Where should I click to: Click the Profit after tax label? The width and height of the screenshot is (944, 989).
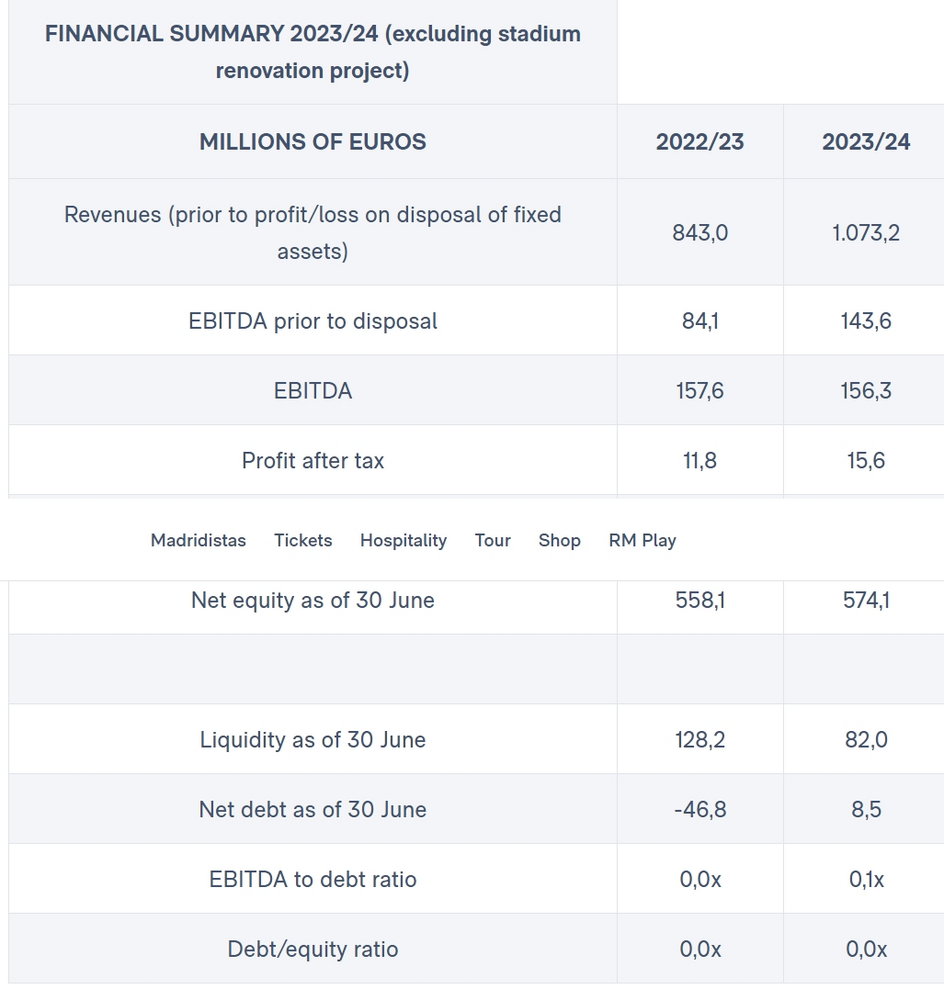coord(313,460)
